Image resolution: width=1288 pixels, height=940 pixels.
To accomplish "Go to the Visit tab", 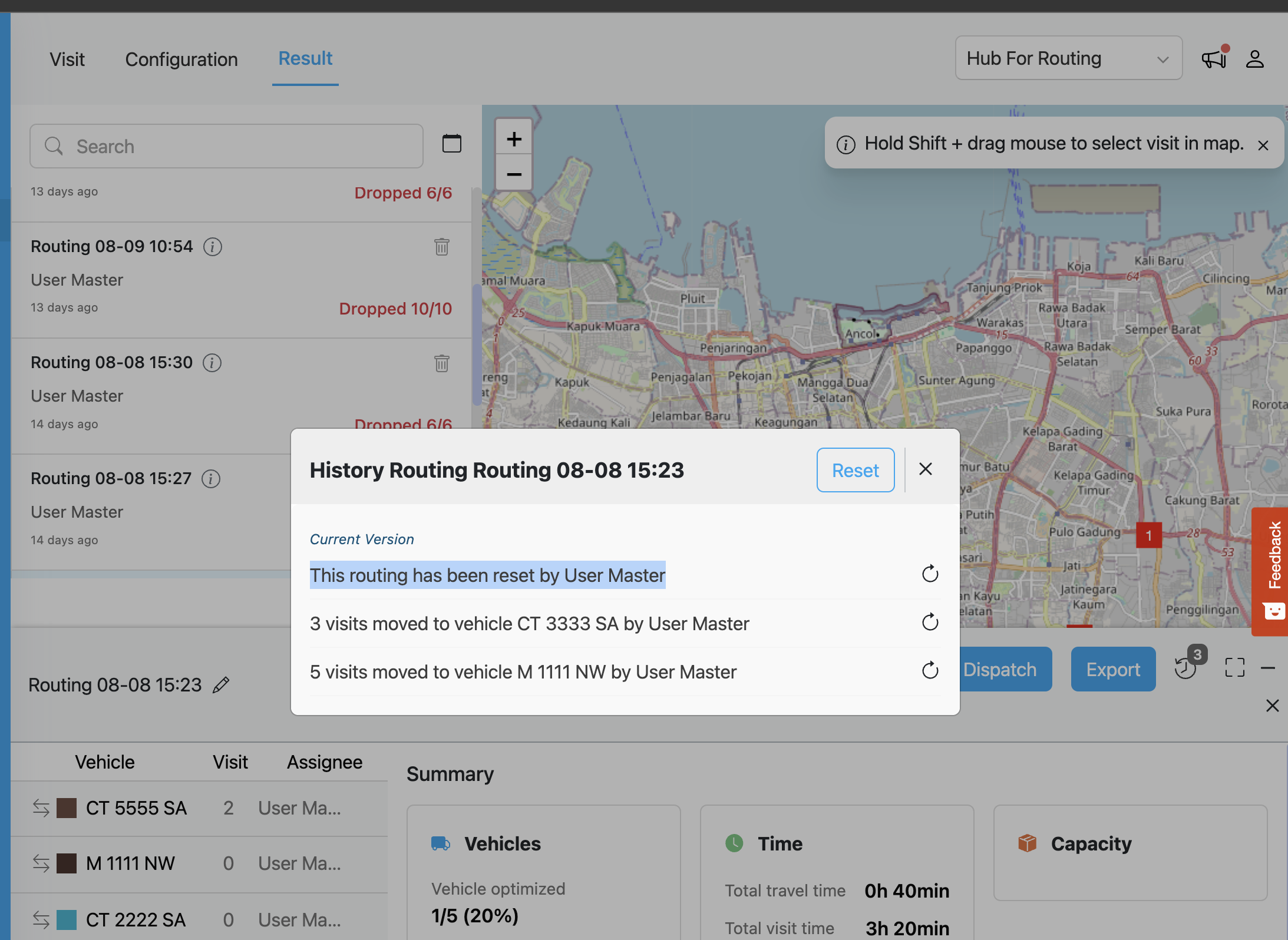I will coord(67,59).
